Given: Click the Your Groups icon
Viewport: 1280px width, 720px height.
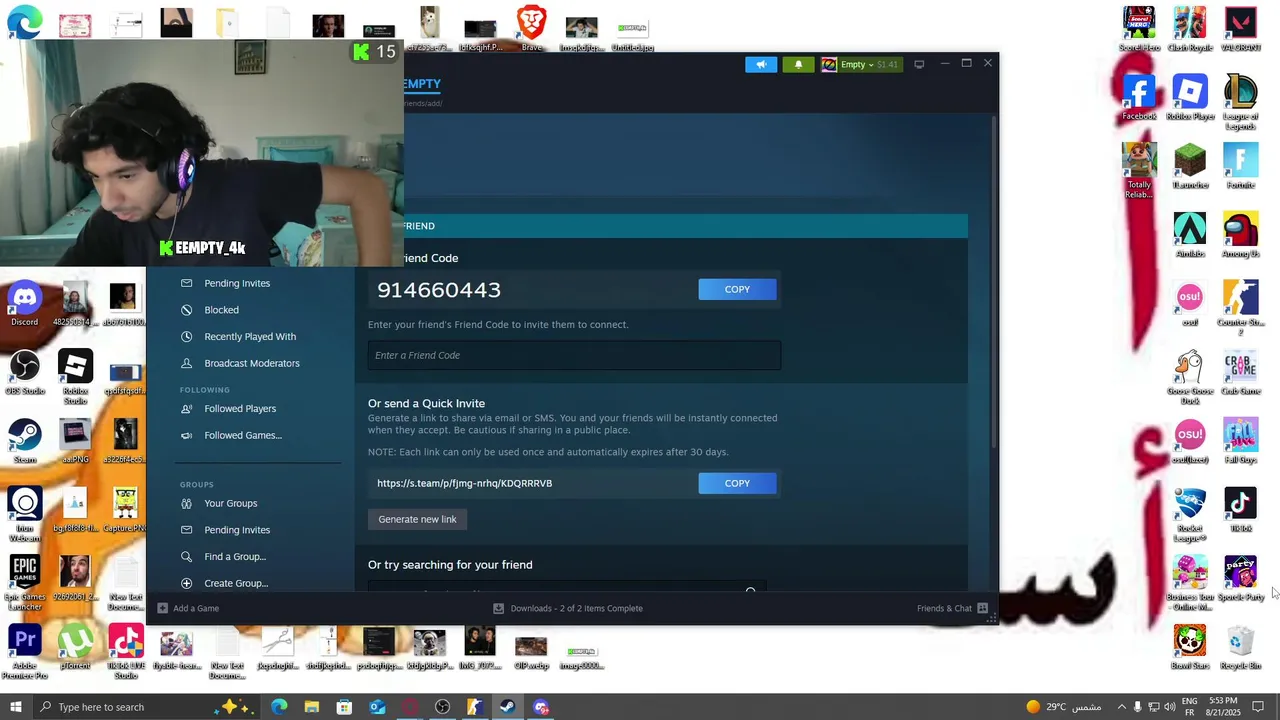Looking at the screenshot, I should pyautogui.click(x=186, y=503).
